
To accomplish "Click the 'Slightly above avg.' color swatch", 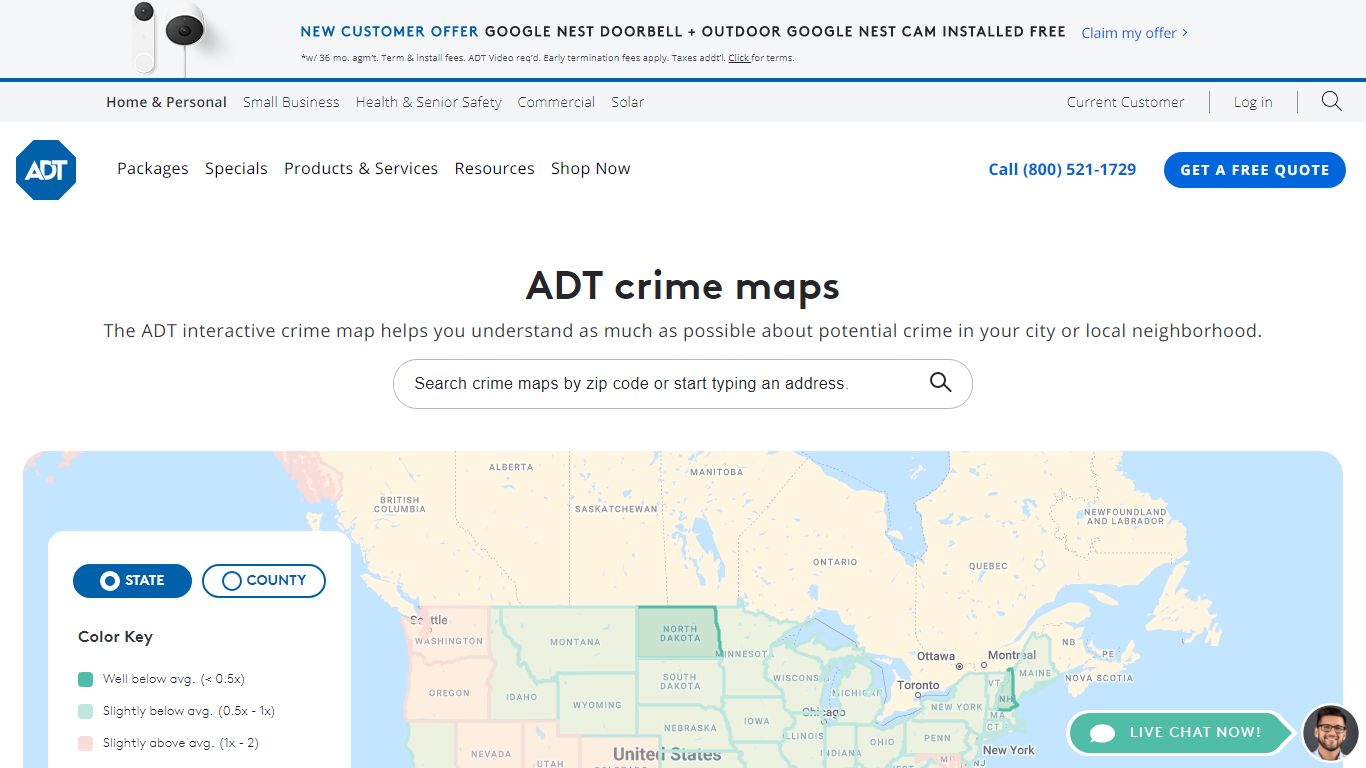I will point(85,743).
